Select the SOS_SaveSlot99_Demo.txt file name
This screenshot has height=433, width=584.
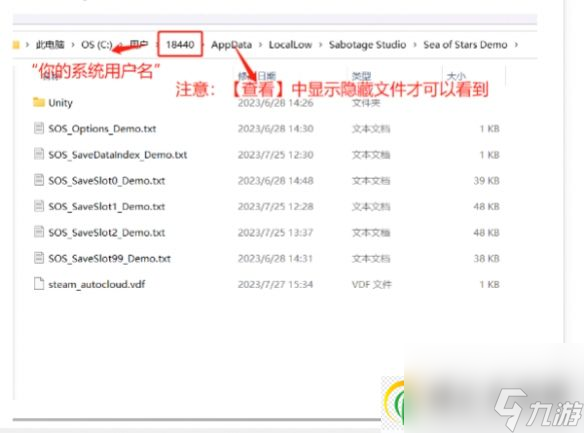tap(110, 258)
